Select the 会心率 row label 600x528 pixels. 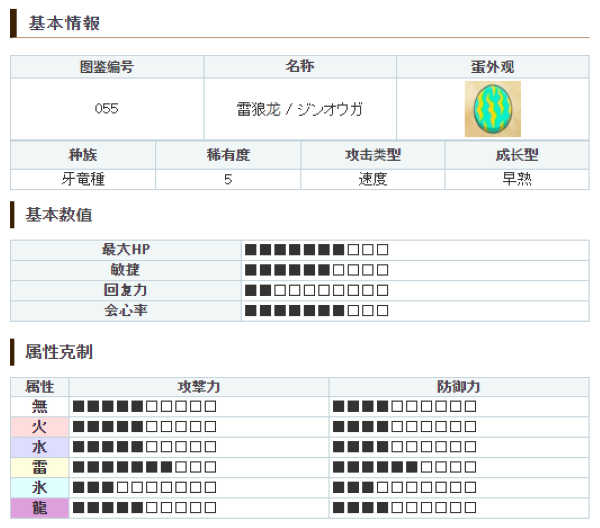point(126,311)
